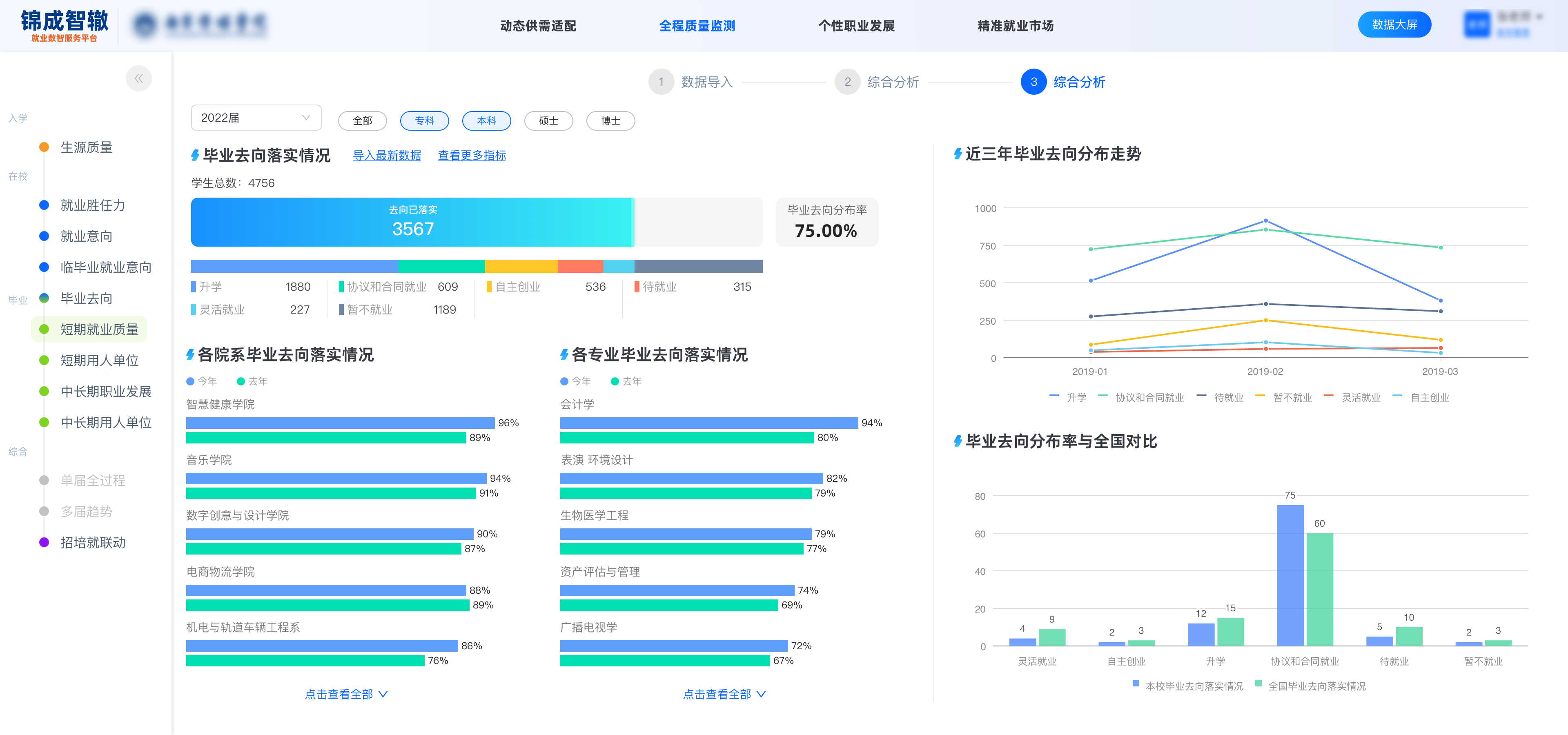Click the 数据大屏 button
This screenshot has width=1568, height=735.
(x=1394, y=25)
